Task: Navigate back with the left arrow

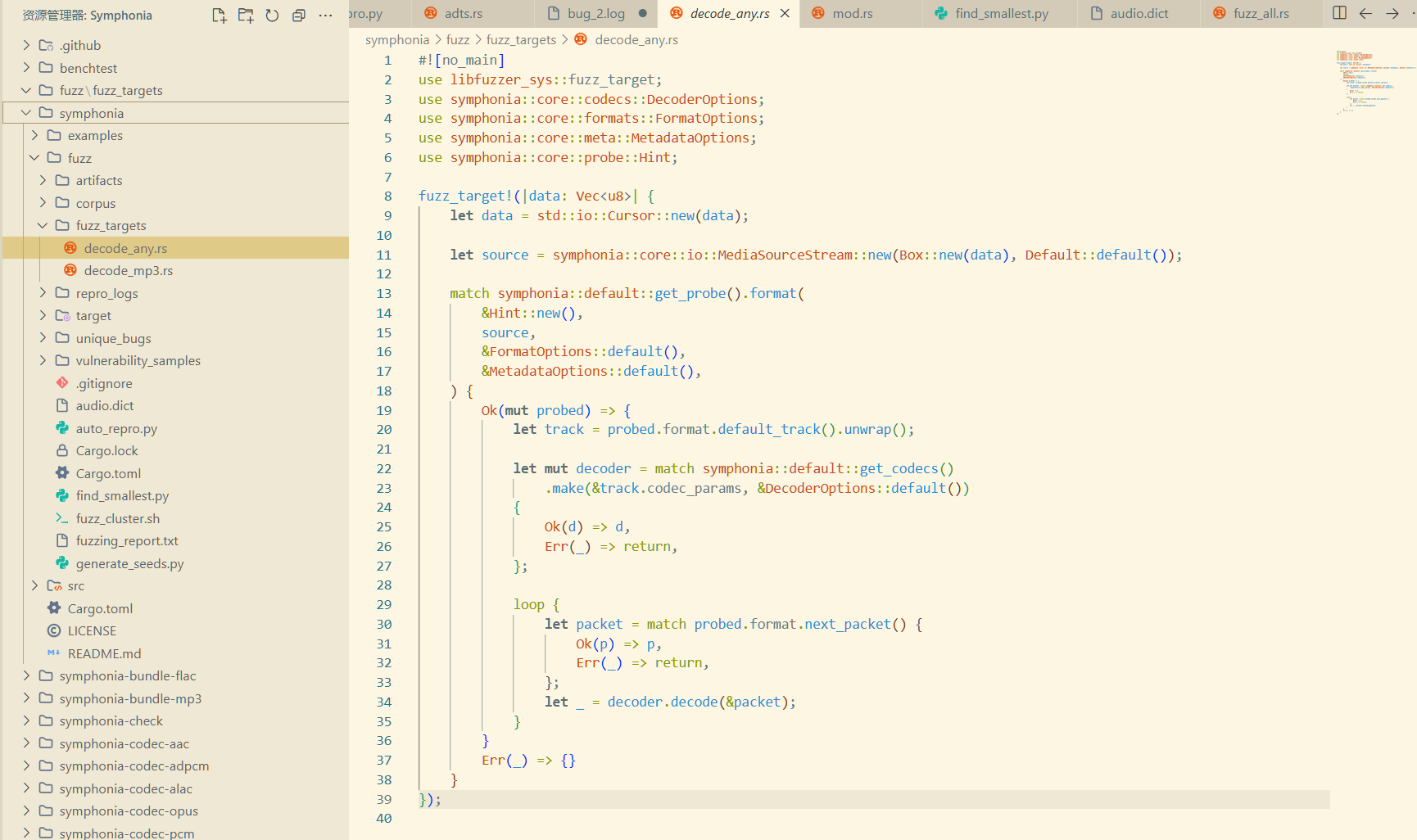Action: (x=1365, y=13)
